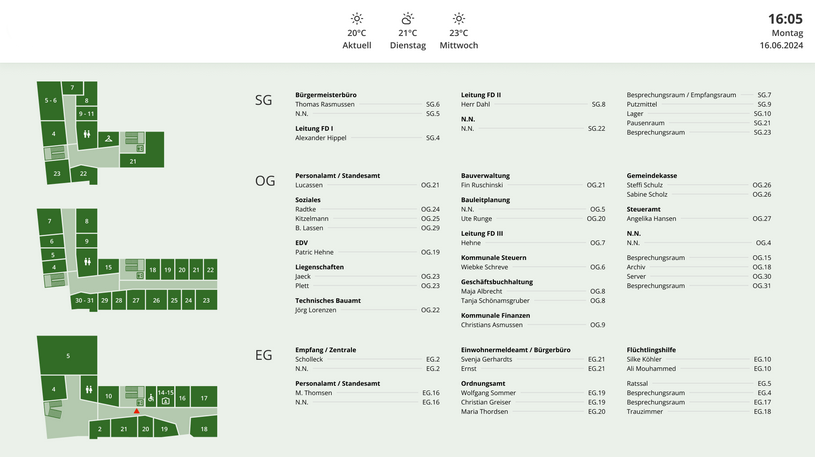815x457 pixels.
Task: Click the sun icon above Mittwoch forecast
Action: 458,18
